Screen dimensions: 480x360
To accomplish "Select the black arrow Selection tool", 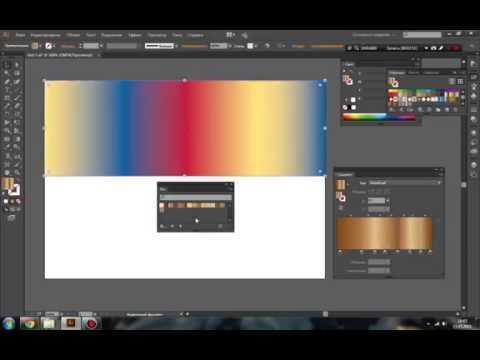I will 7,65.
